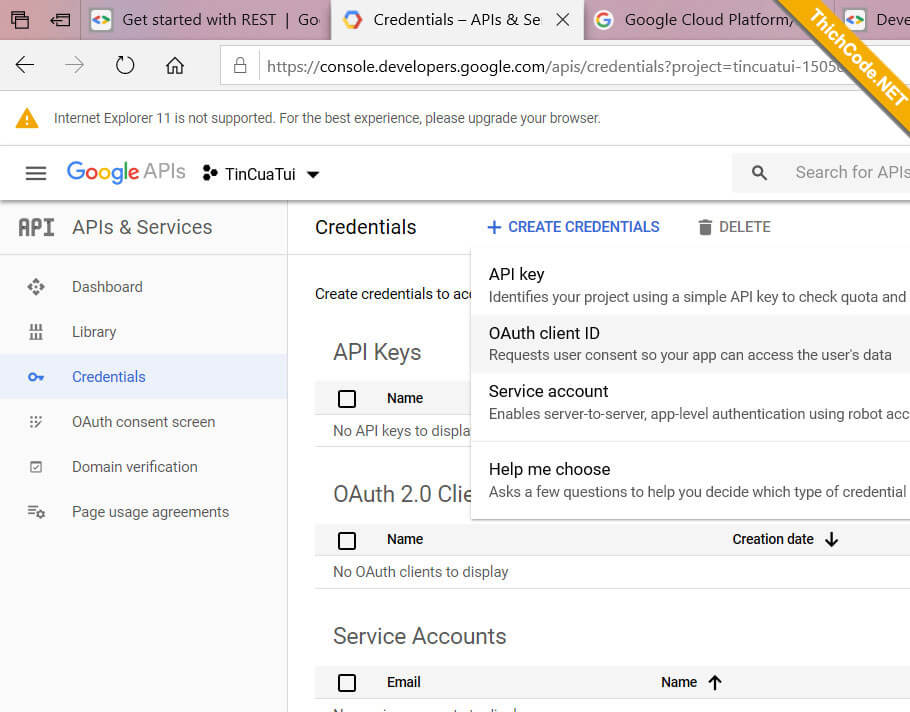910x712 pixels.
Task: Tick the API Keys select-all checkbox
Action: pyautogui.click(x=347, y=399)
